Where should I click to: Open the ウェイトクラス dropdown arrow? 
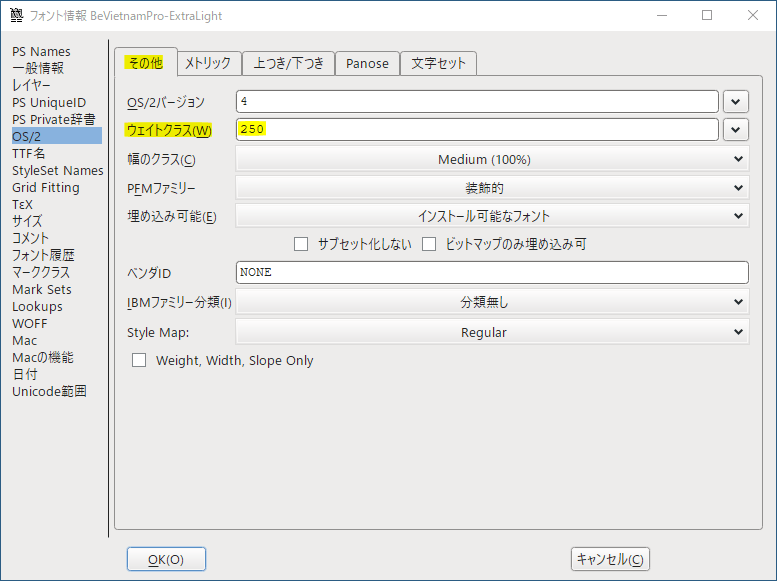click(x=735, y=130)
